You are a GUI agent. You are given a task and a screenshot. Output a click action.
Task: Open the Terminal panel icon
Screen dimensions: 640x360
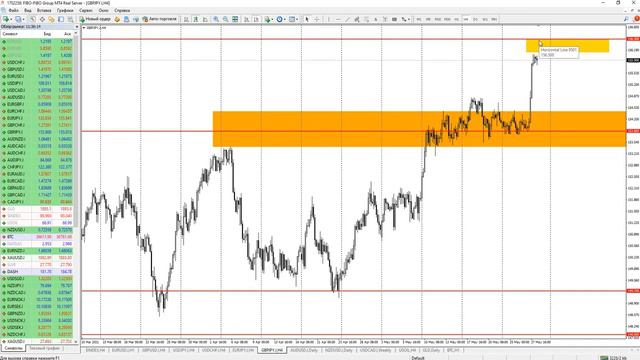pos(61,19)
